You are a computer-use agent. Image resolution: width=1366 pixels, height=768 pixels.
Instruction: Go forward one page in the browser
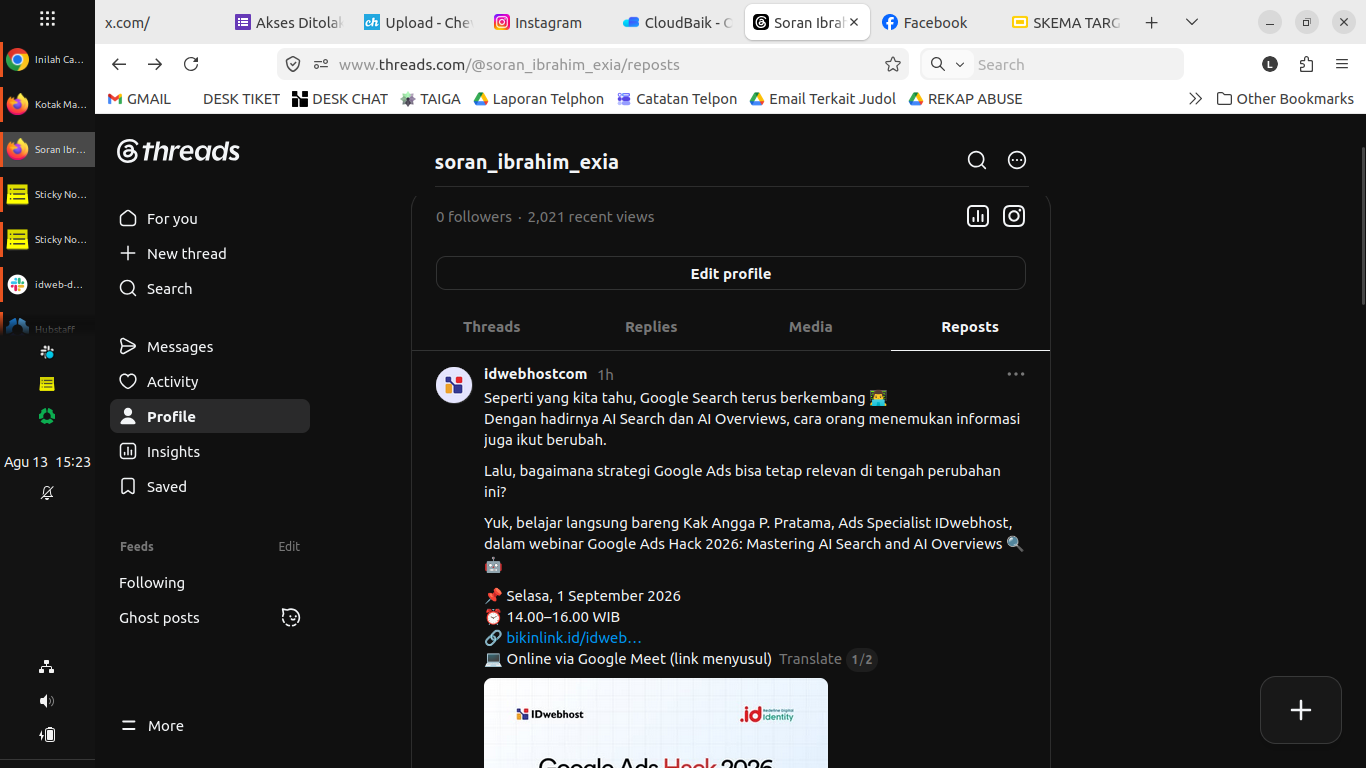coord(155,64)
